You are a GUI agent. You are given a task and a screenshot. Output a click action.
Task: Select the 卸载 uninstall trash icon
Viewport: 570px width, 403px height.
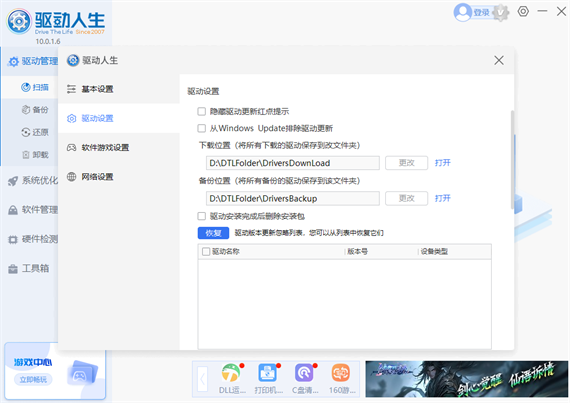click(x=26, y=155)
